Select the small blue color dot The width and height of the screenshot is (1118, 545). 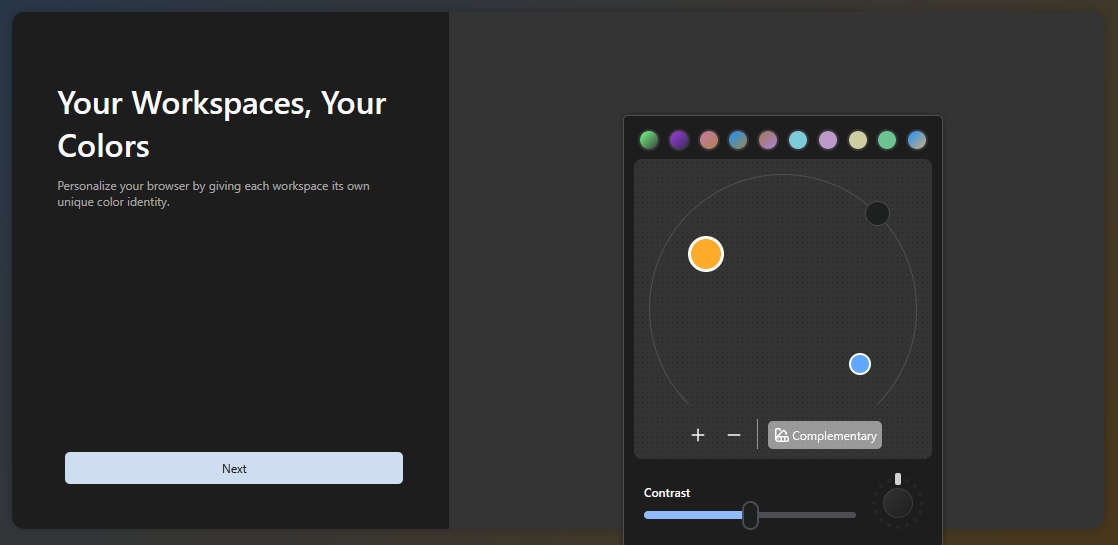[860, 364]
